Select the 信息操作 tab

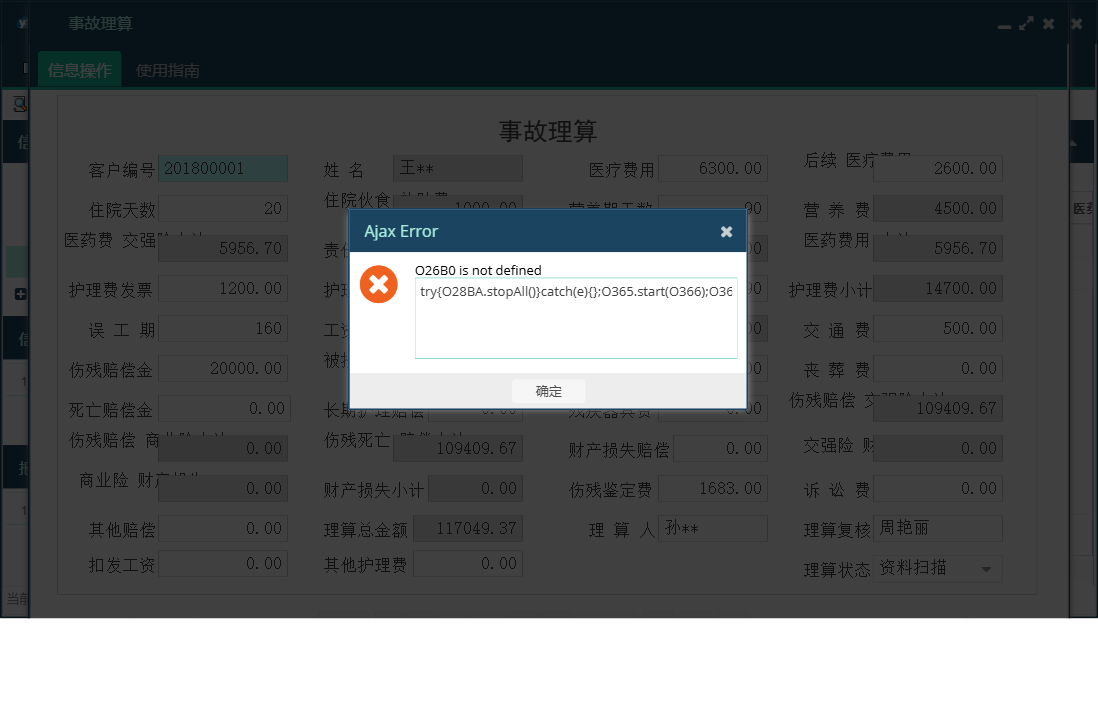click(x=79, y=70)
